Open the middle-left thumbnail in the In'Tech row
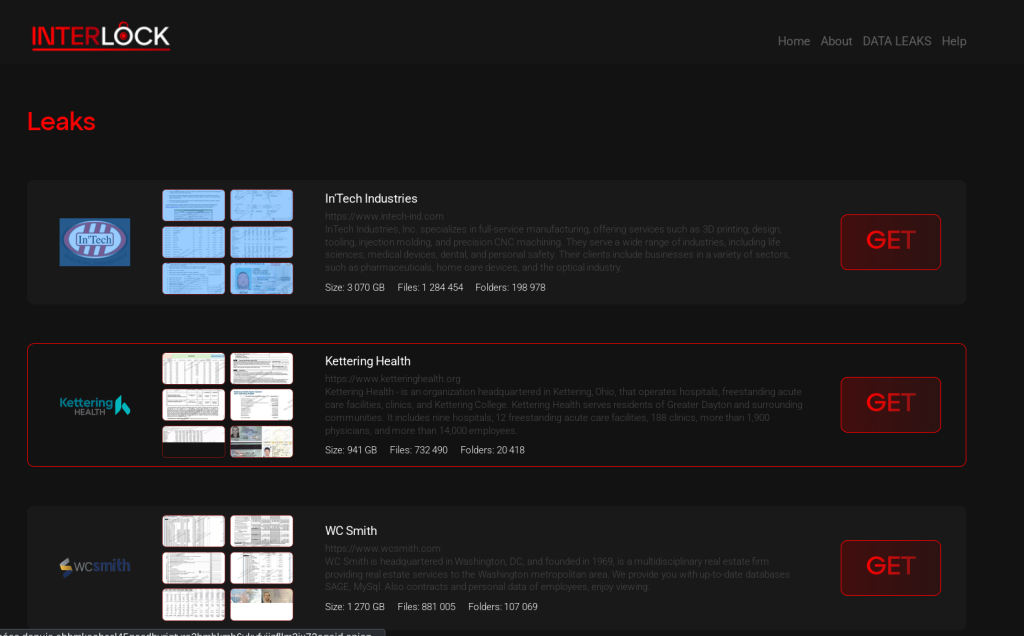 [x=193, y=242]
